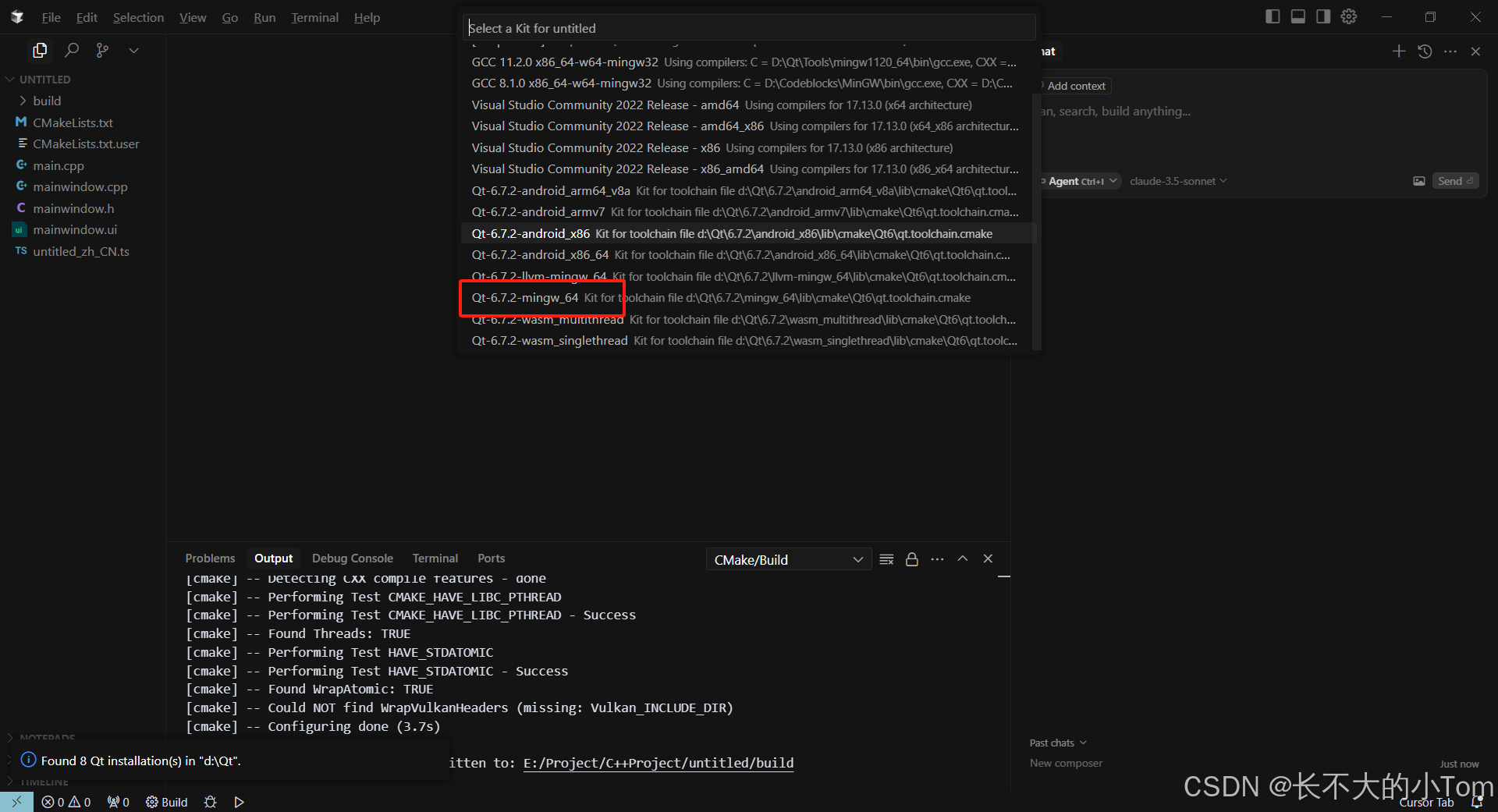The height and width of the screenshot is (812, 1498).
Task: Open the File menu
Action: coord(51,17)
